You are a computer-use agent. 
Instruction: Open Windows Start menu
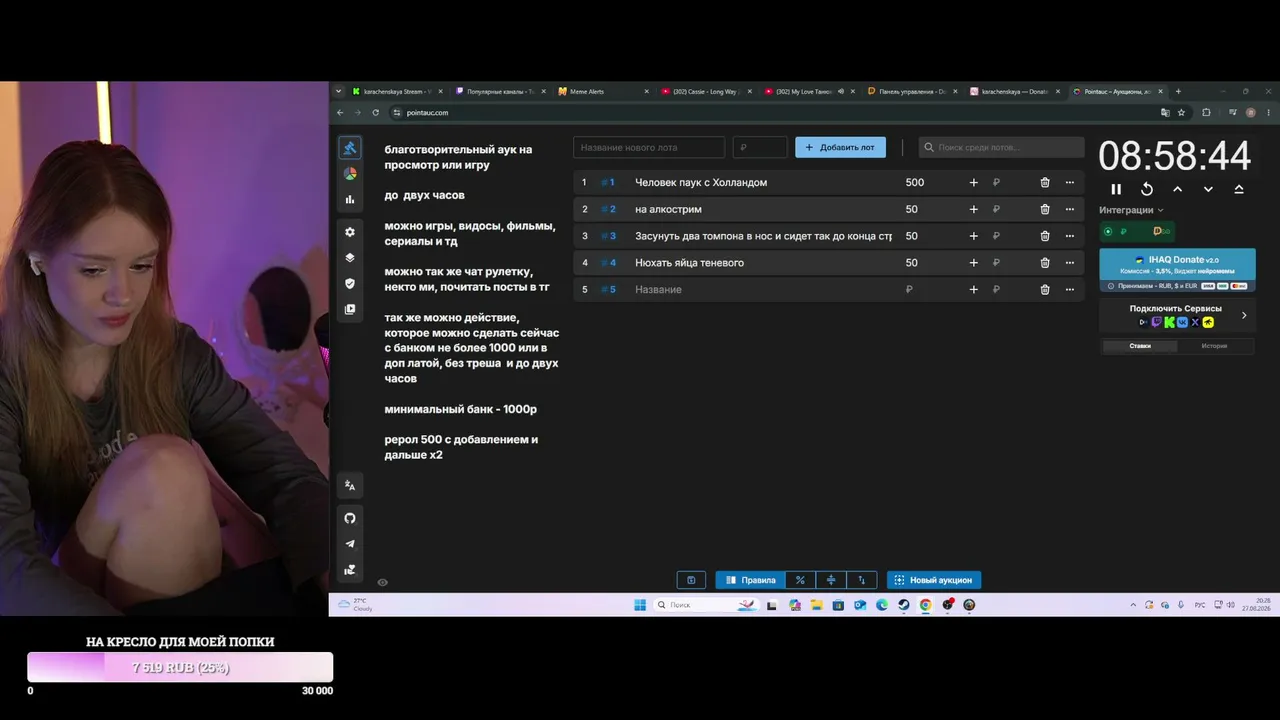coord(640,605)
